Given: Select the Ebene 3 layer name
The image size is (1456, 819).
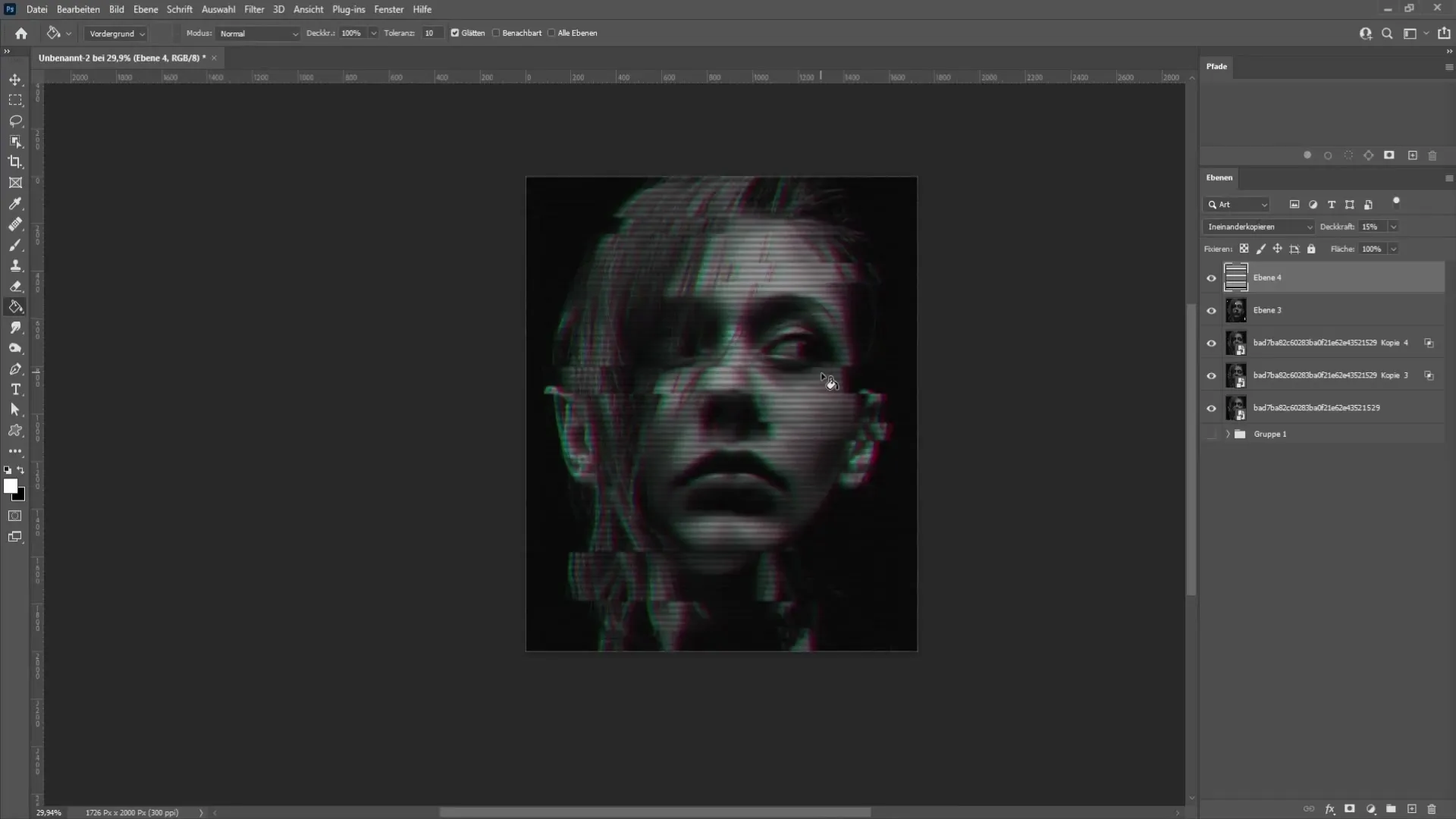Looking at the screenshot, I should (1267, 310).
